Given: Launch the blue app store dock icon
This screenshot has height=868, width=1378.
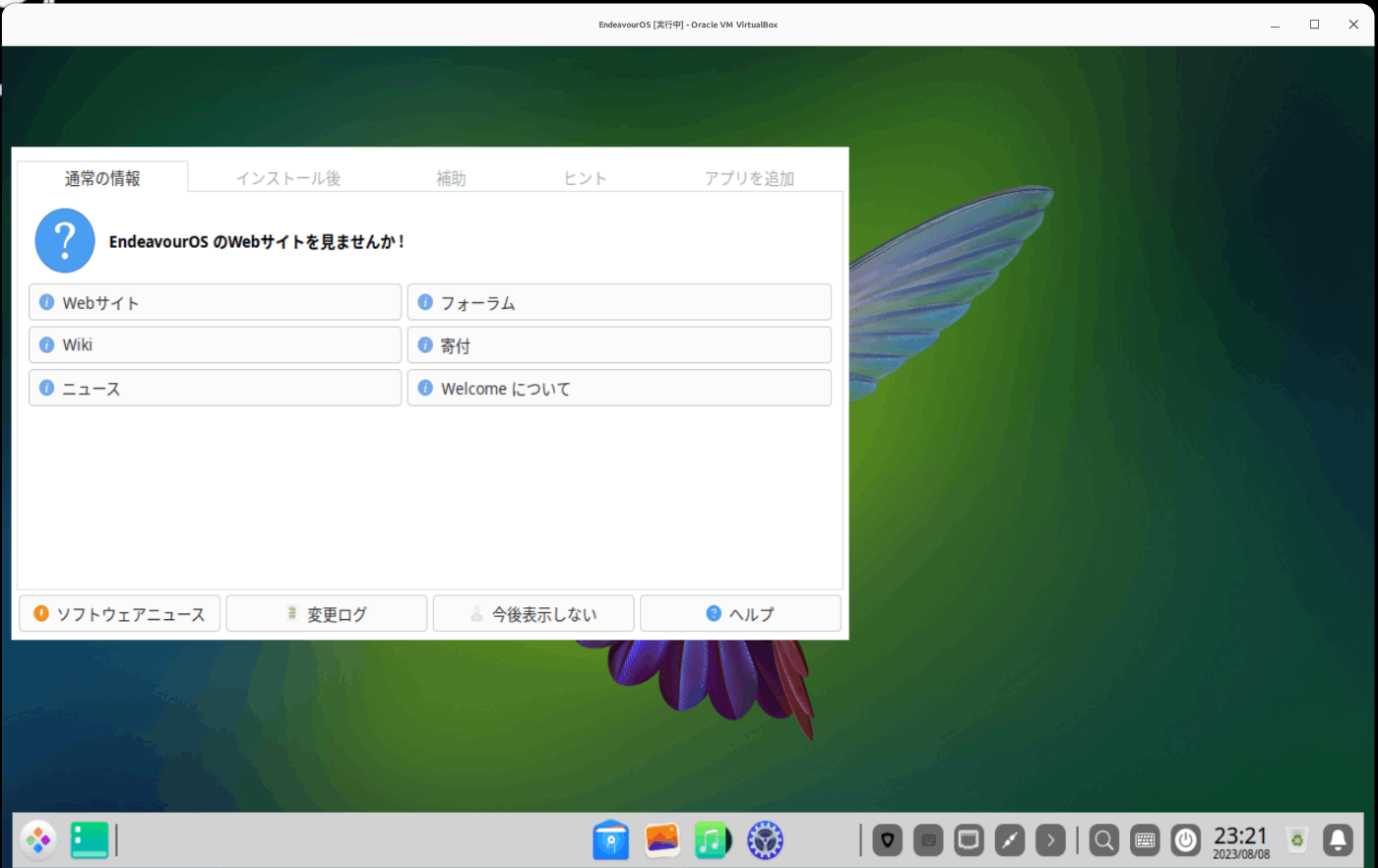Looking at the screenshot, I should coord(611,840).
